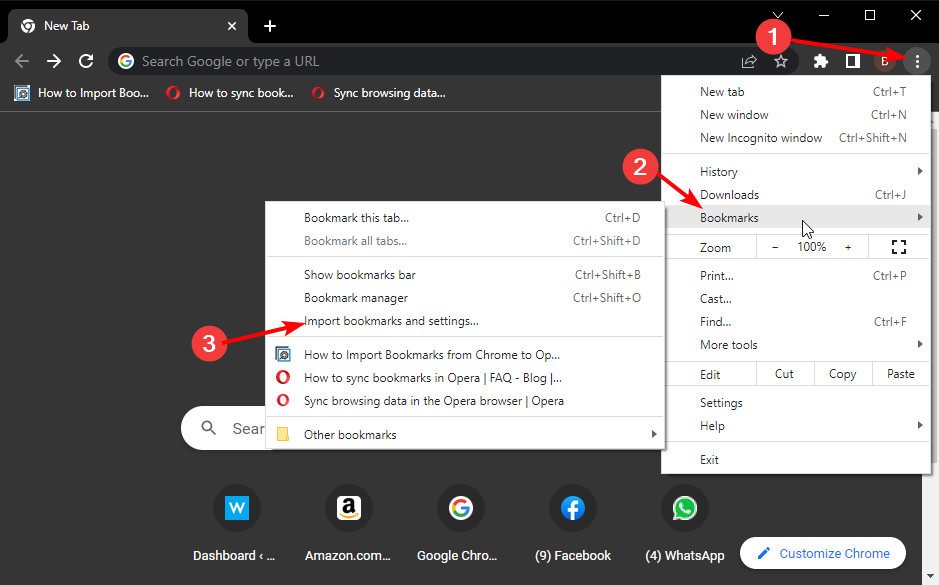
Task: Click the Customize Chrome button
Action: coord(822,553)
